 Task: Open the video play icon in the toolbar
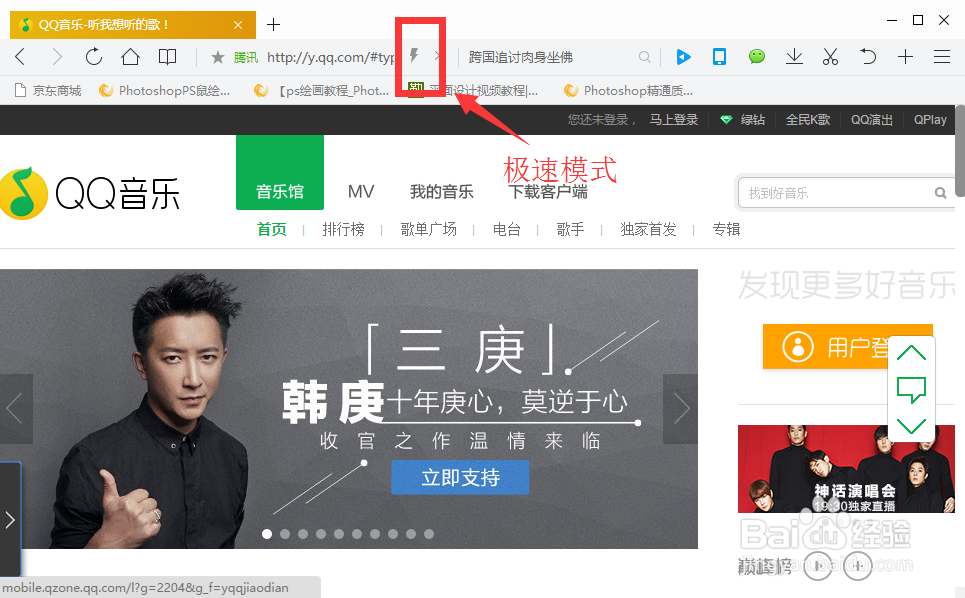click(x=683, y=57)
